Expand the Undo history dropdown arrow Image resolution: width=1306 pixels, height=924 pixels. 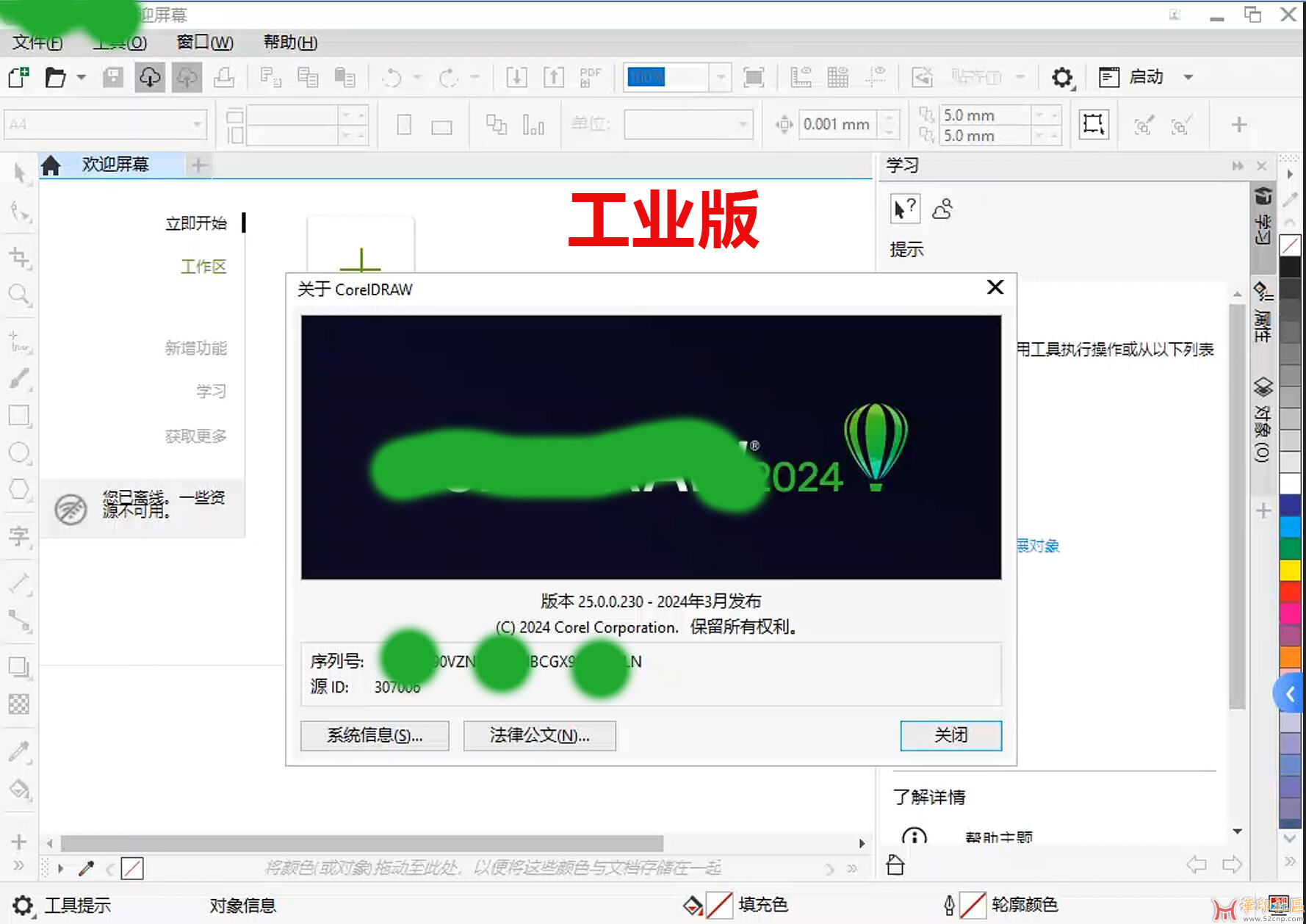[418, 77]
